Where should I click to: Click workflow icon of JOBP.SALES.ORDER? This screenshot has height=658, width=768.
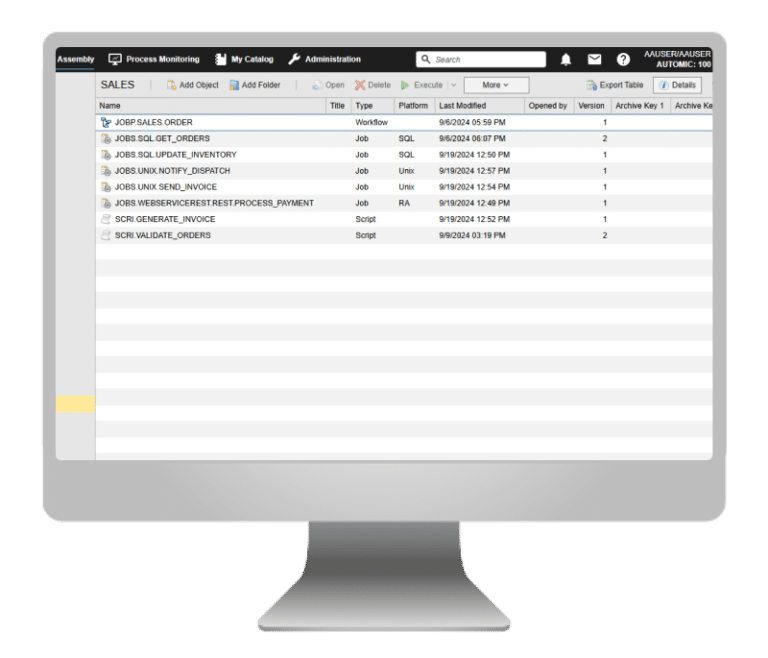[x=106, y=122]
